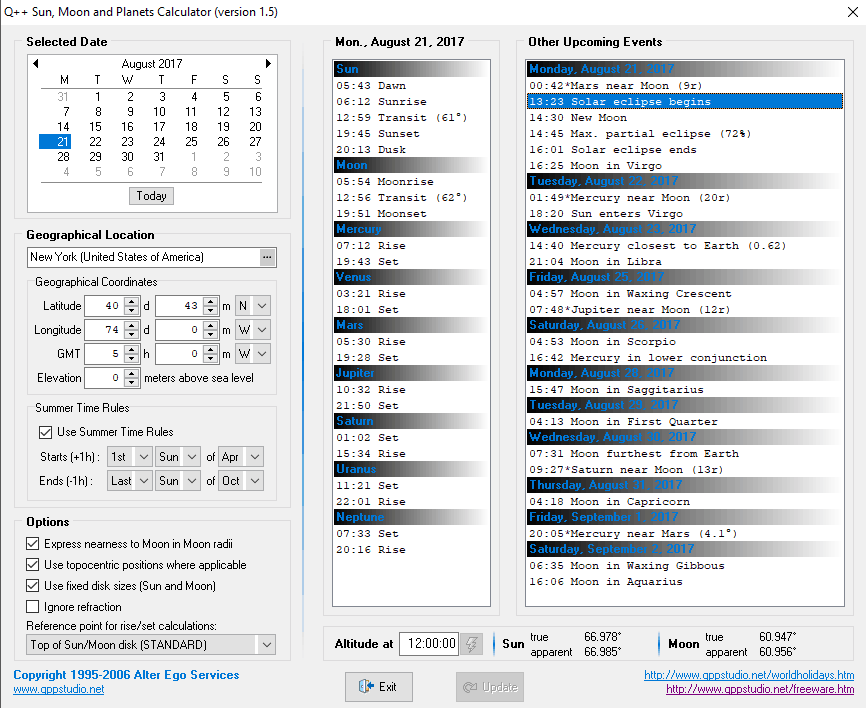The height and width of the screenshot is (708, 866).
Task: Select the 14:30 New Moon event
Action: click(x=685, y=118)
